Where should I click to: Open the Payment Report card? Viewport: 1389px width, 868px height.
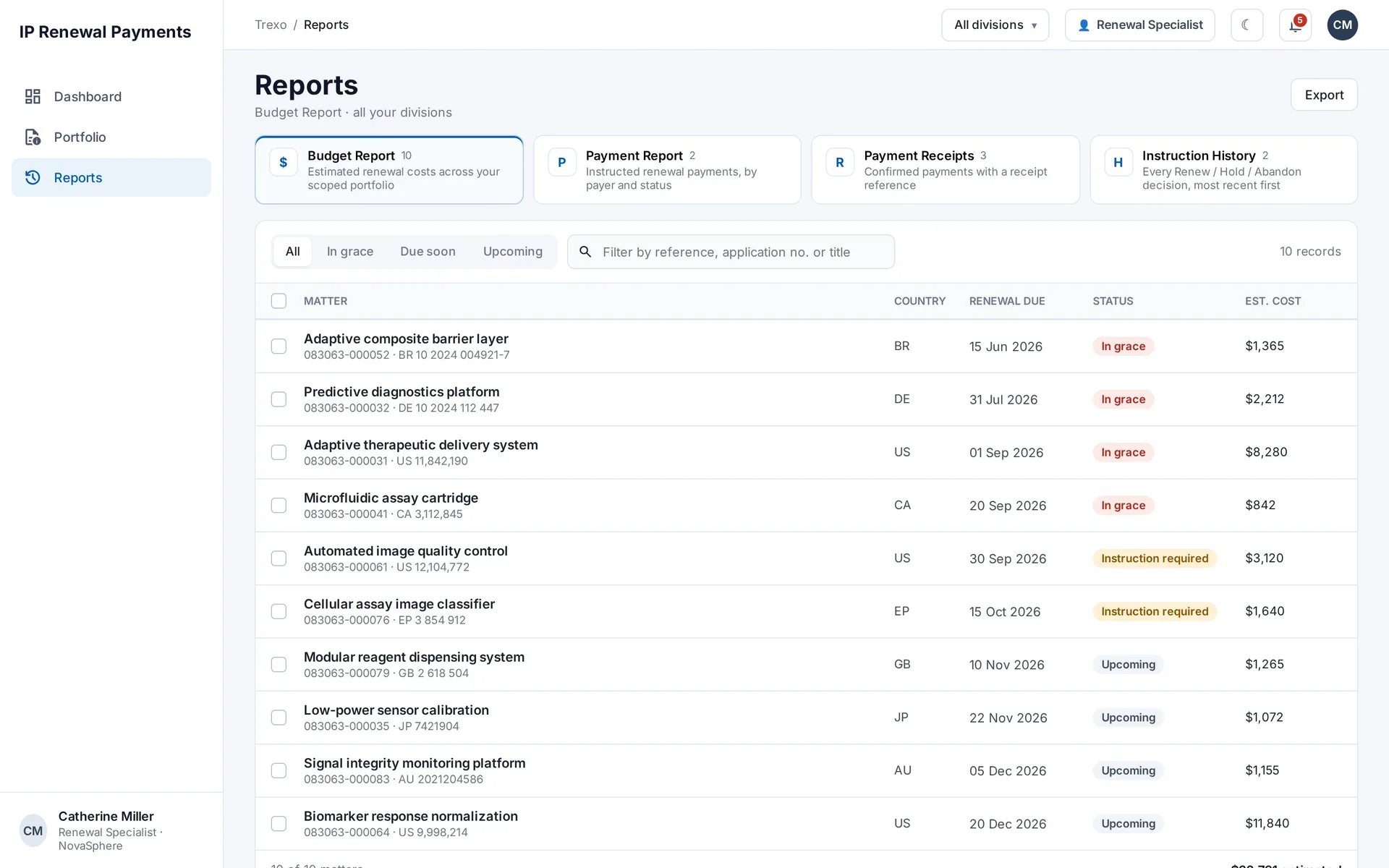(x=667, y=170)
